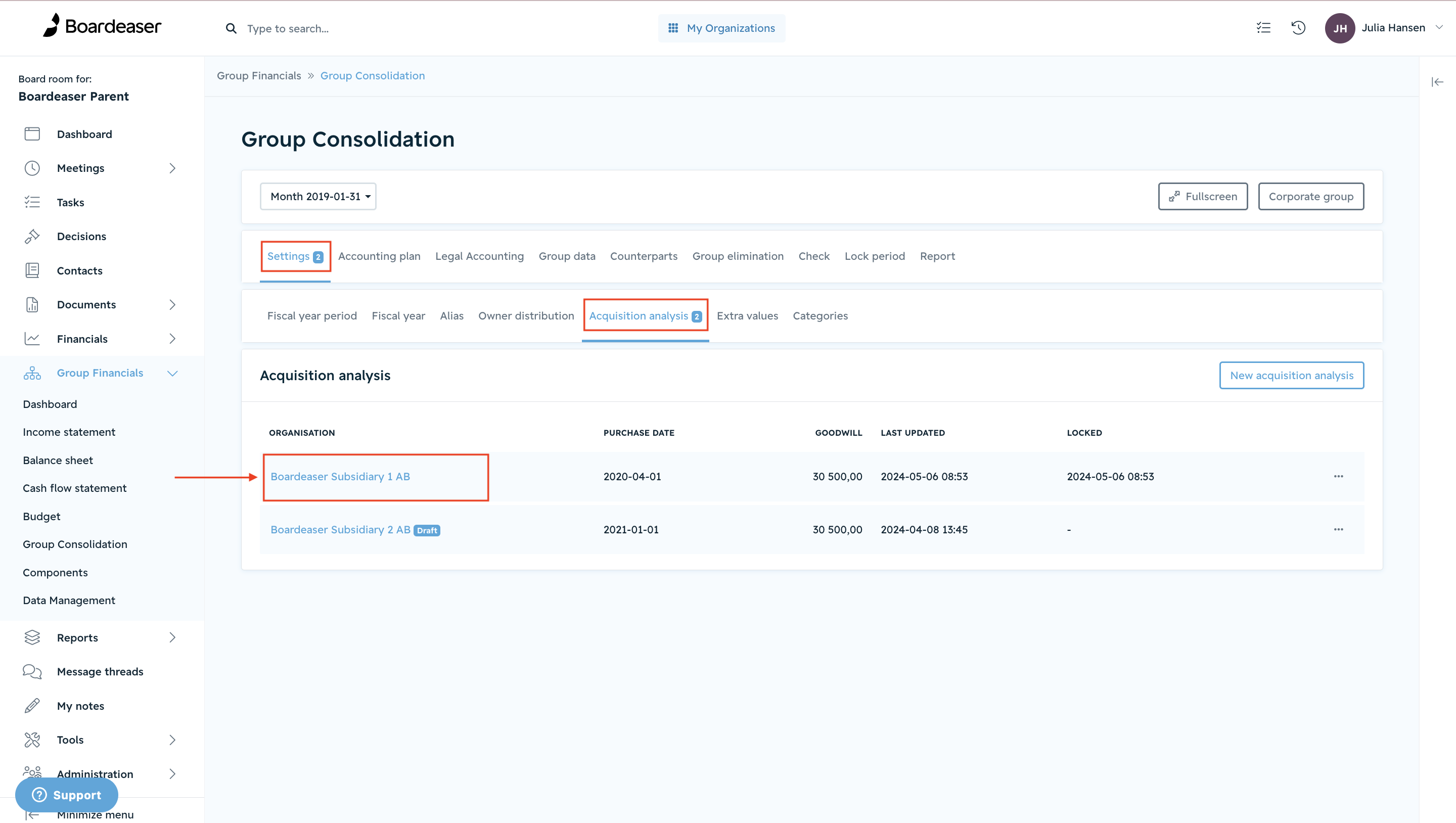This screenshot has width=1456, height=823.
Task: Open Boardeaser Subsidiary 1 AB link
Action: coord(340,477)
